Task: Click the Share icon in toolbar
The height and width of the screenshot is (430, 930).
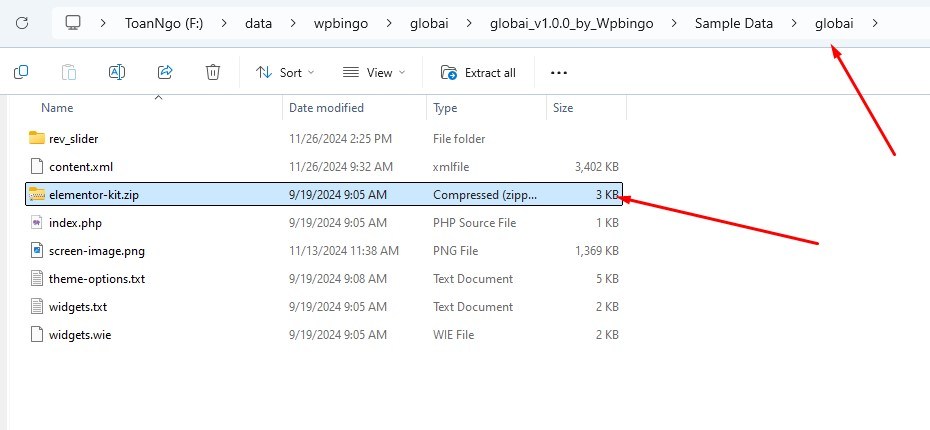Action: [165, 72]
